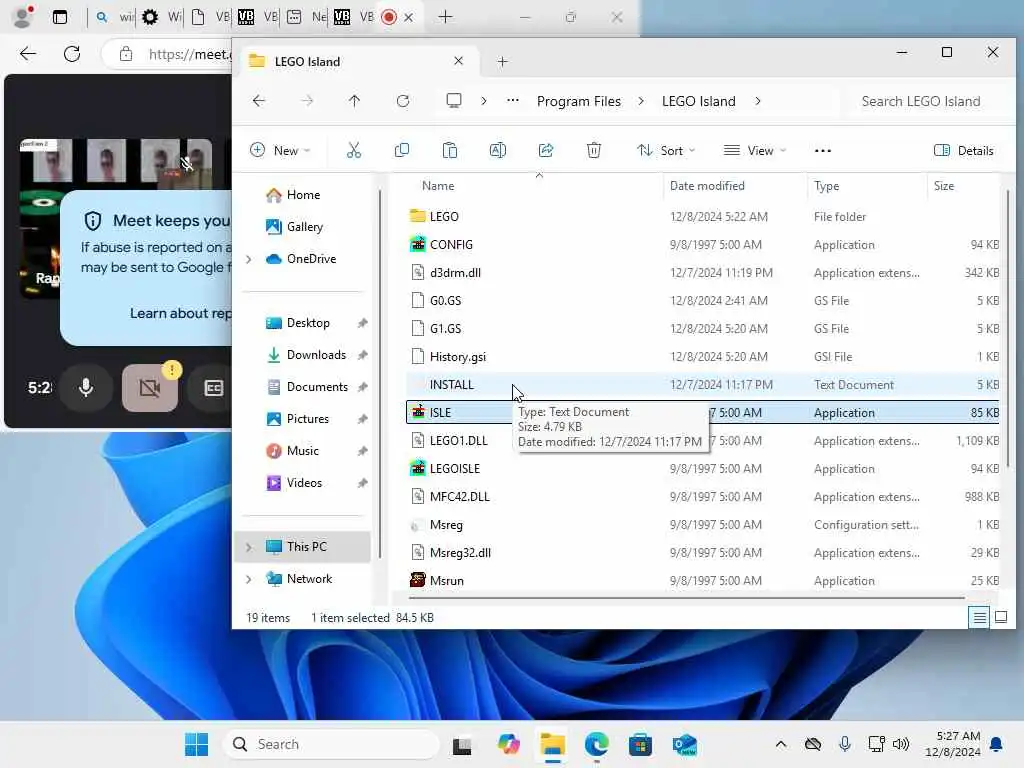Click Learn about reporting link in Meet
The width and height of the screenshot is (1024, 768).
click(180, 313)
